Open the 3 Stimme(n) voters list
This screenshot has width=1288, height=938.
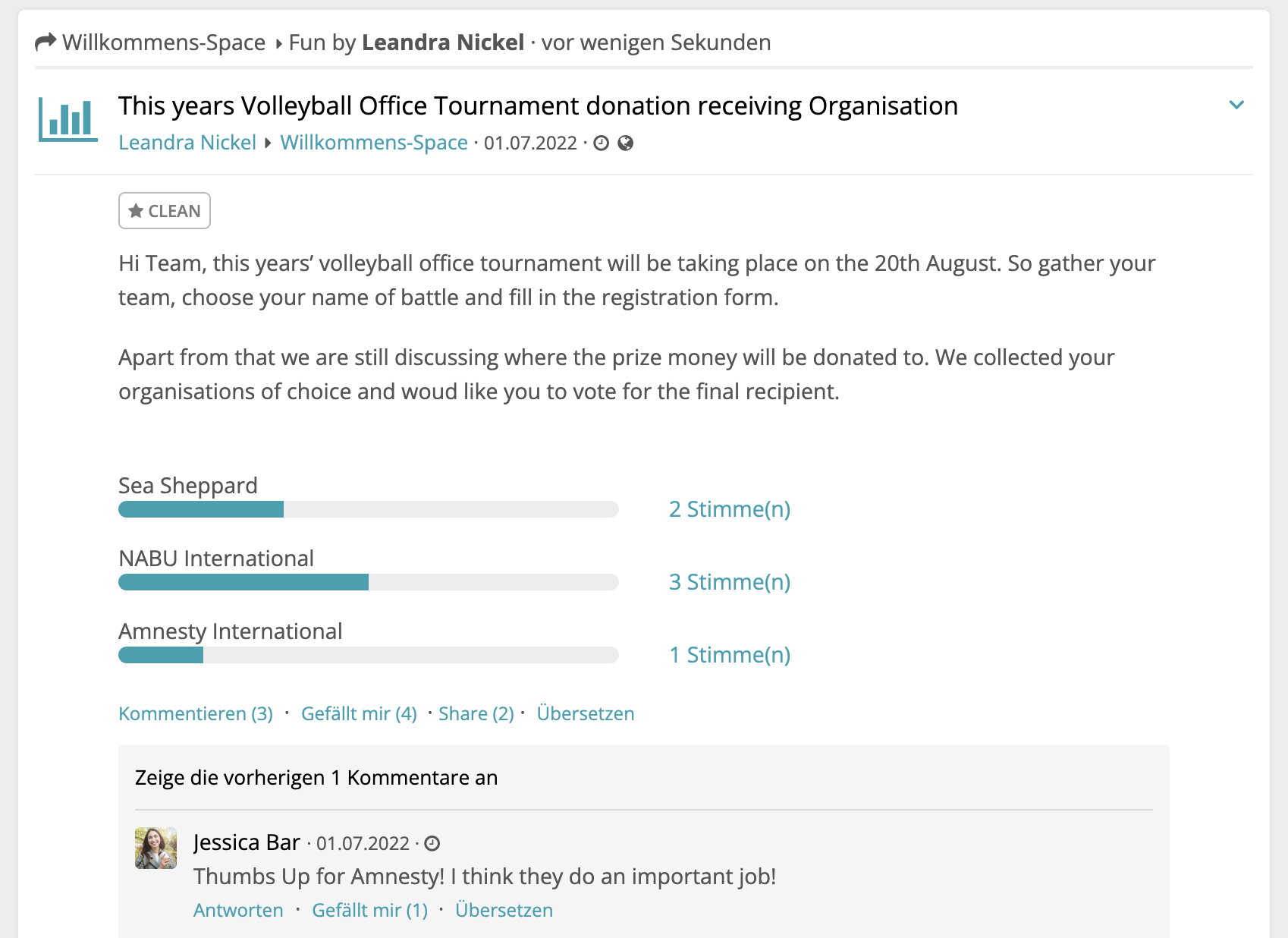coord(729,582)
